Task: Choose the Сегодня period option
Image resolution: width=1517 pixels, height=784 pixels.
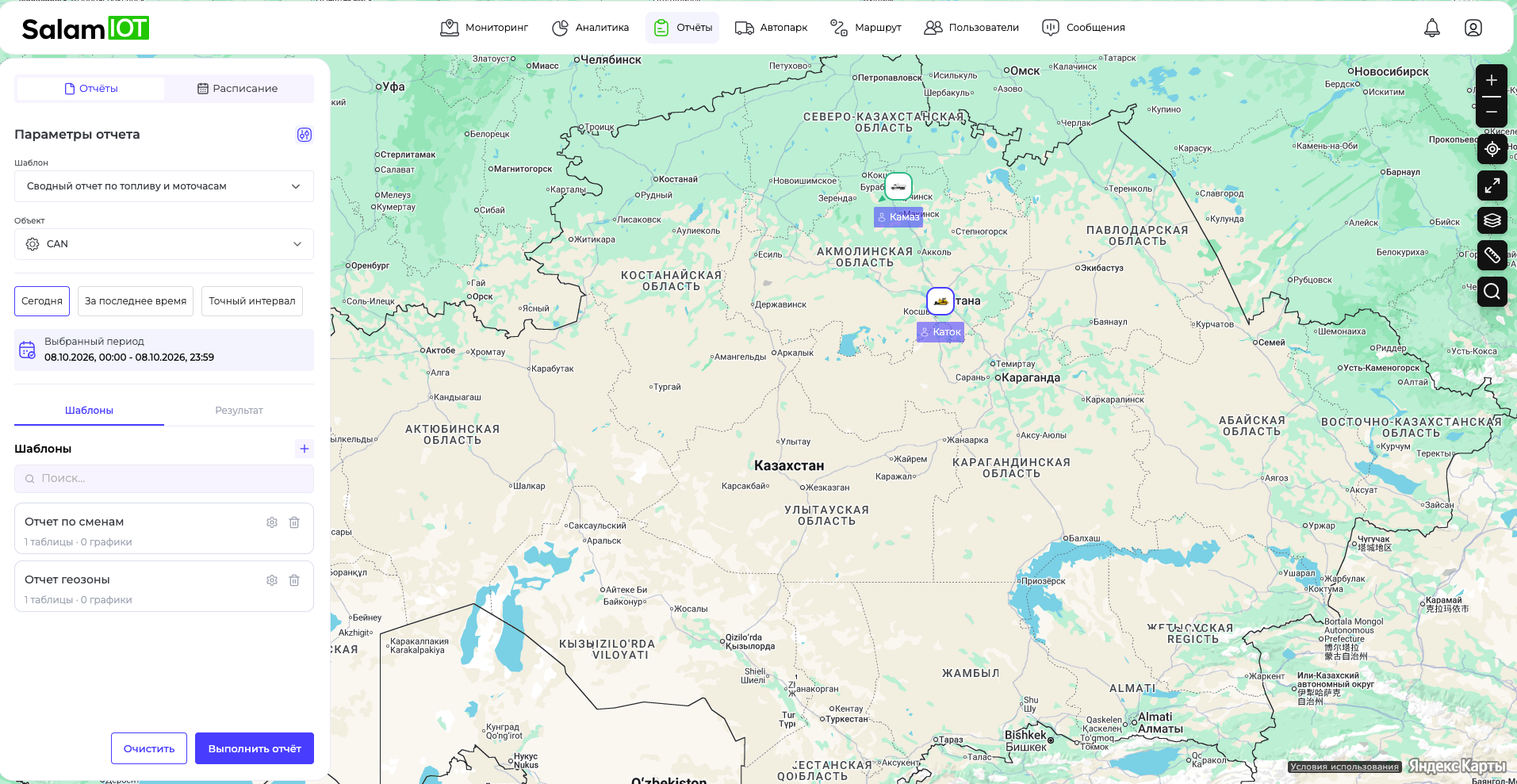Action: 42,301
